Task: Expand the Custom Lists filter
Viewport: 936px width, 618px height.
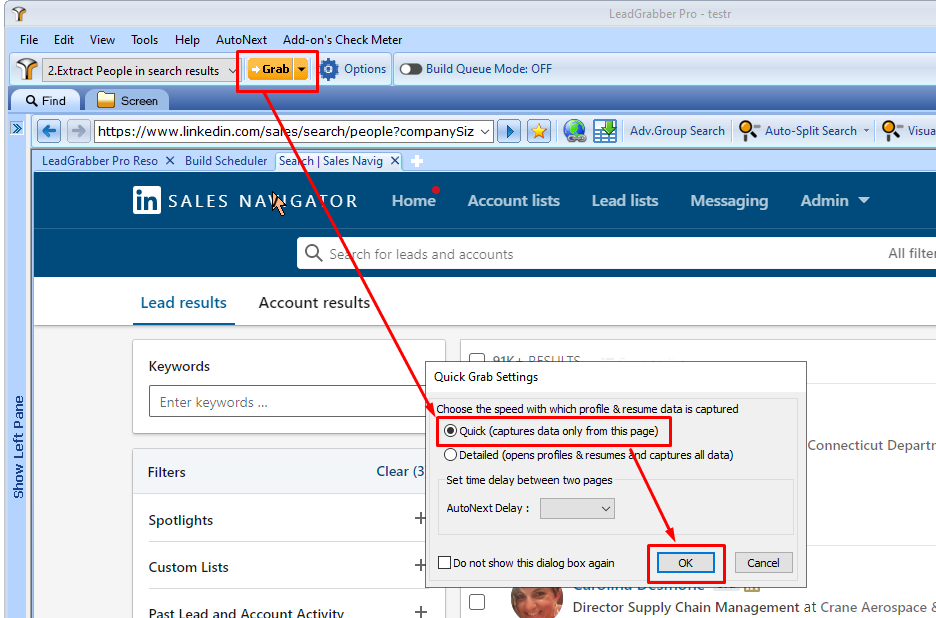Action: pos(420,565)
